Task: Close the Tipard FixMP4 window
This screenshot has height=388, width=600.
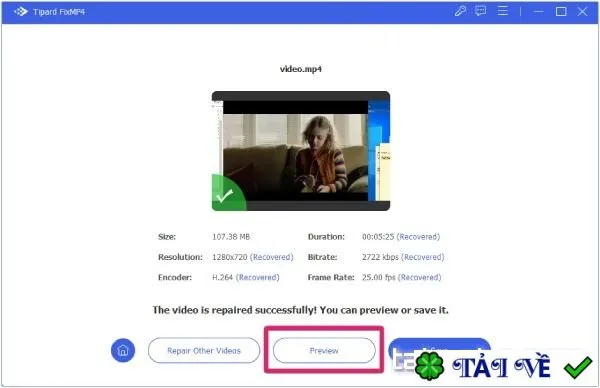Action: pos(582,11)
